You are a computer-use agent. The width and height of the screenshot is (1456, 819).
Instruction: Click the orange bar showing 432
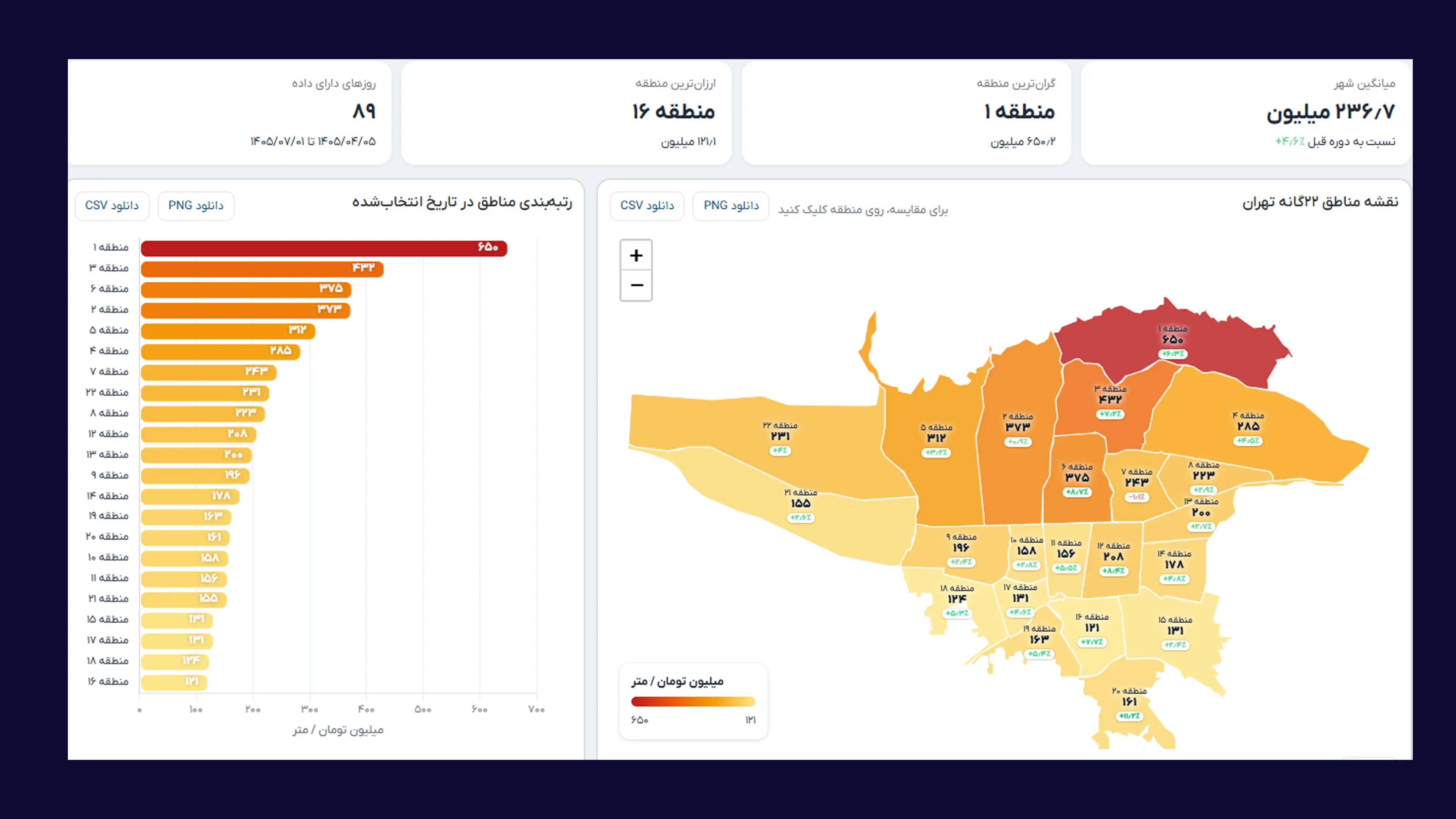[x=262, y=269]
